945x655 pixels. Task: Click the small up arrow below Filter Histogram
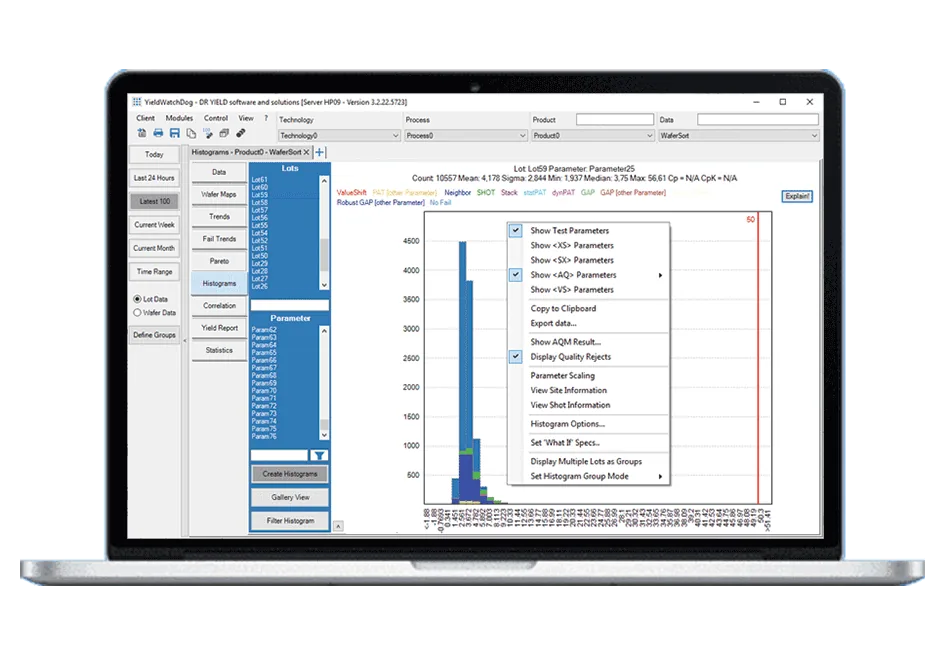pyautogui.click(x=338, y=527)
